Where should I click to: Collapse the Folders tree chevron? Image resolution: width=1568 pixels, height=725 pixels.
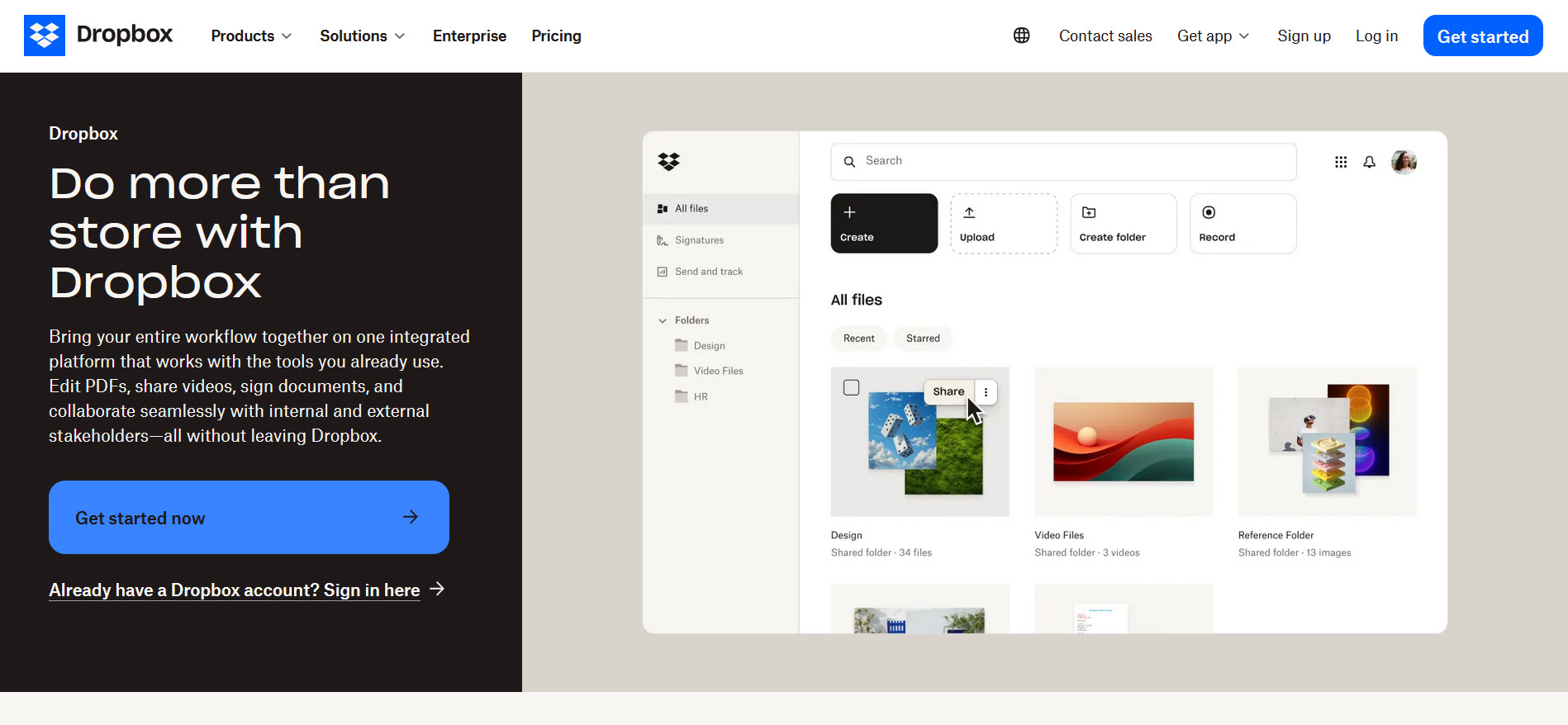pyautogui.click(x=663, y=320)
